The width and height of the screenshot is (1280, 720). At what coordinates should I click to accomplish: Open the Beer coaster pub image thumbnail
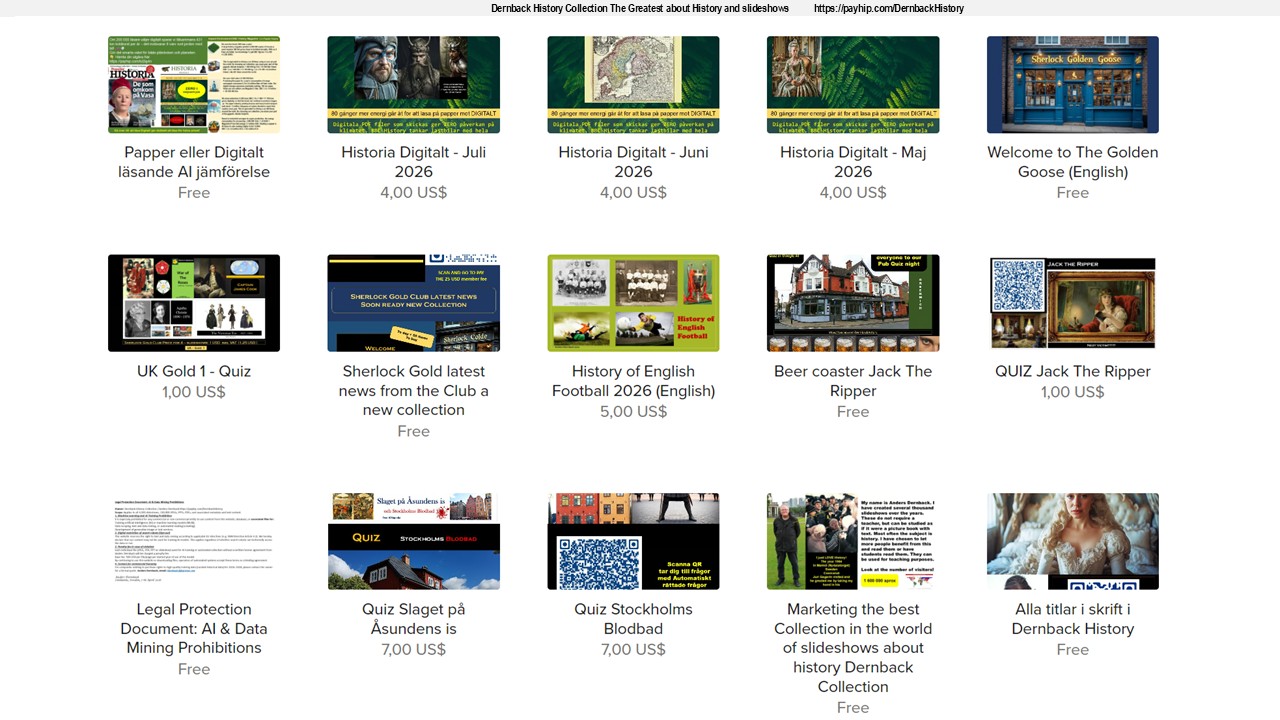point(853,303)
